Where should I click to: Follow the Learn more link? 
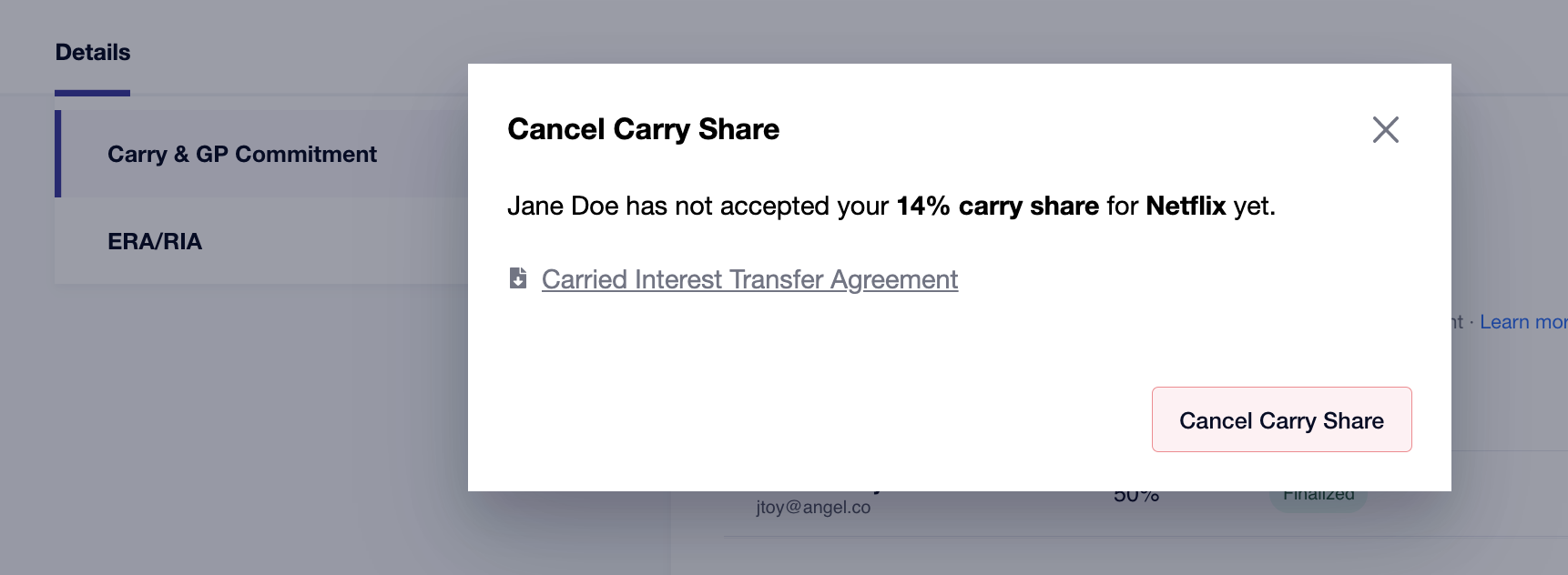(x=1523, y=322)
